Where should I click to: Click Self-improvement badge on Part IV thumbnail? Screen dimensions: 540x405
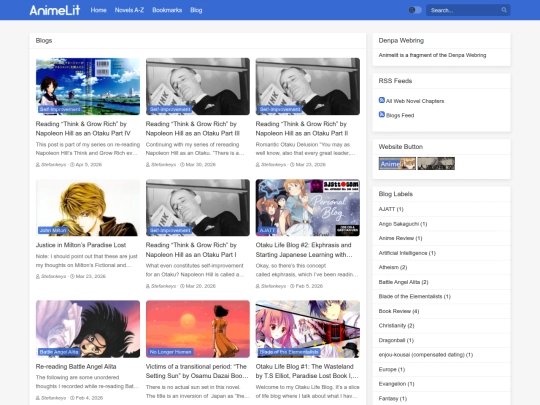(x=60, y=110)
